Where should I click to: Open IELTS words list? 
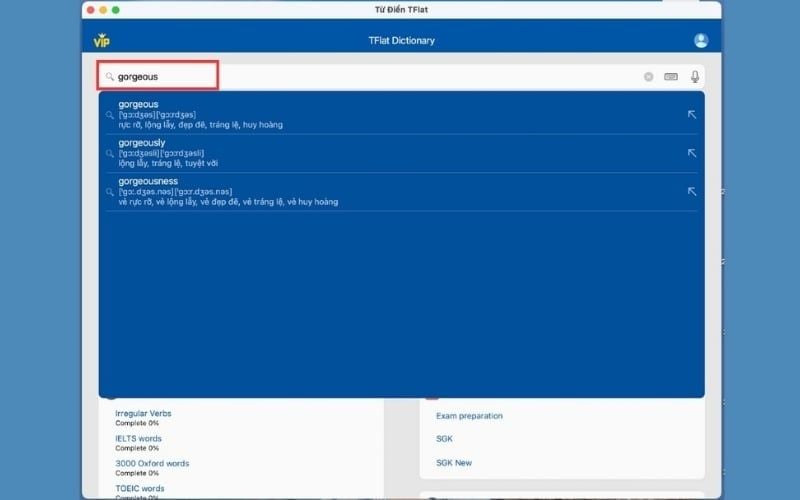pyautogui.click(x=138, y=438)
